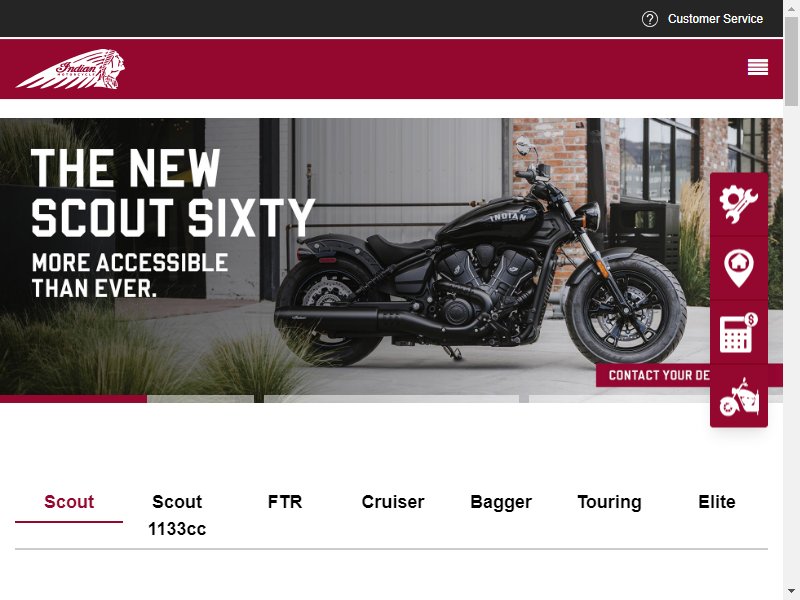Open the hamburger navigation menu
The height and width of the screenshot is (600, 800).
pyautogui.click(x=758, y=67)
